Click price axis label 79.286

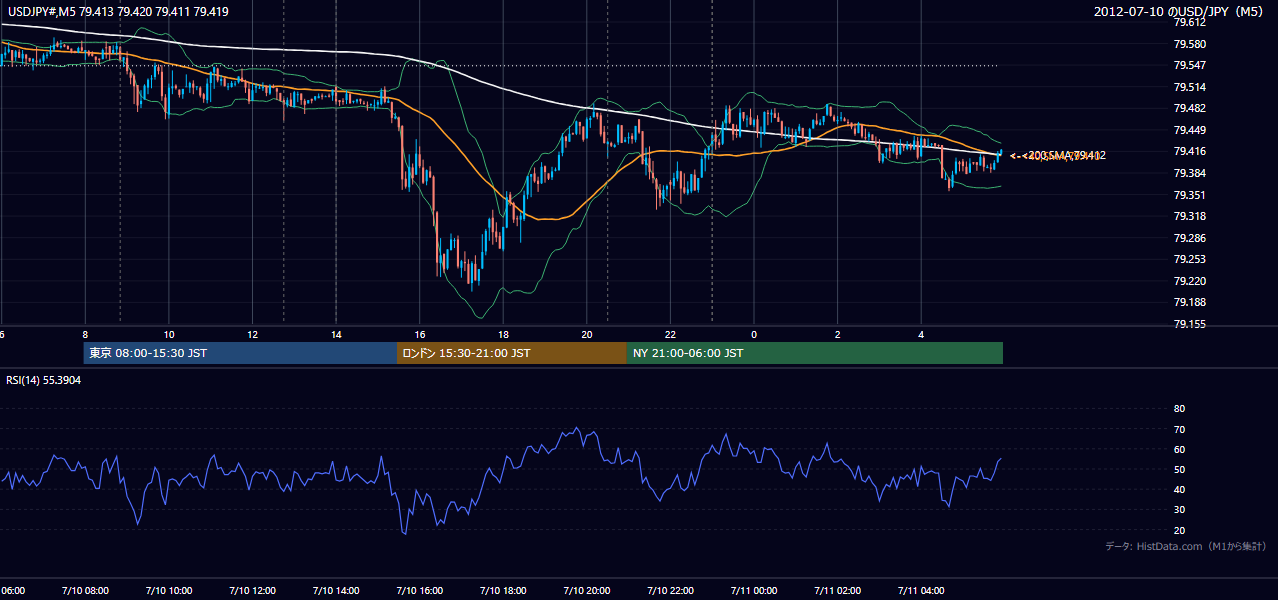click(x=1190, y=238)
